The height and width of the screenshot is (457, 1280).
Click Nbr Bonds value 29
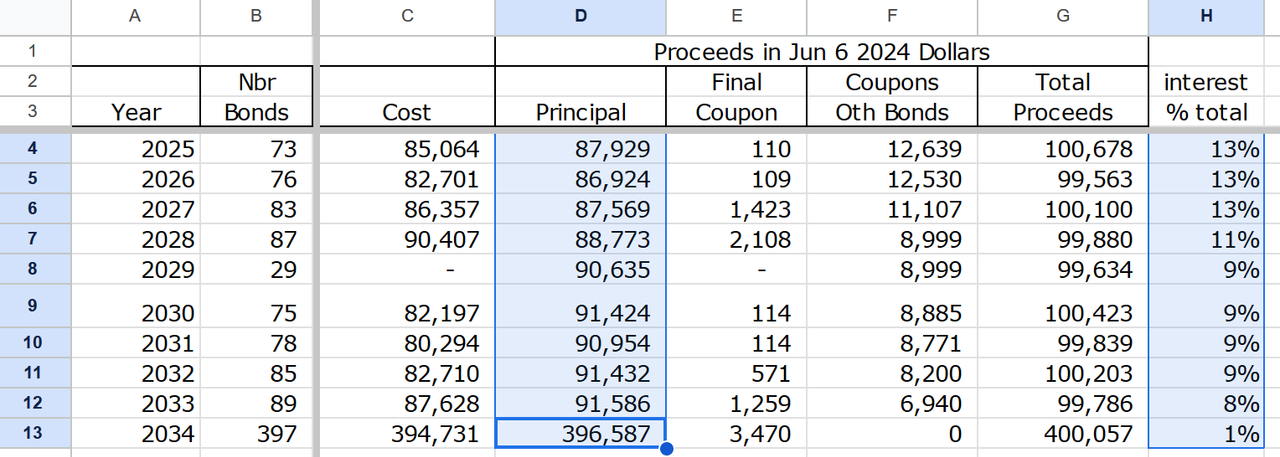[x=256, y=270]
